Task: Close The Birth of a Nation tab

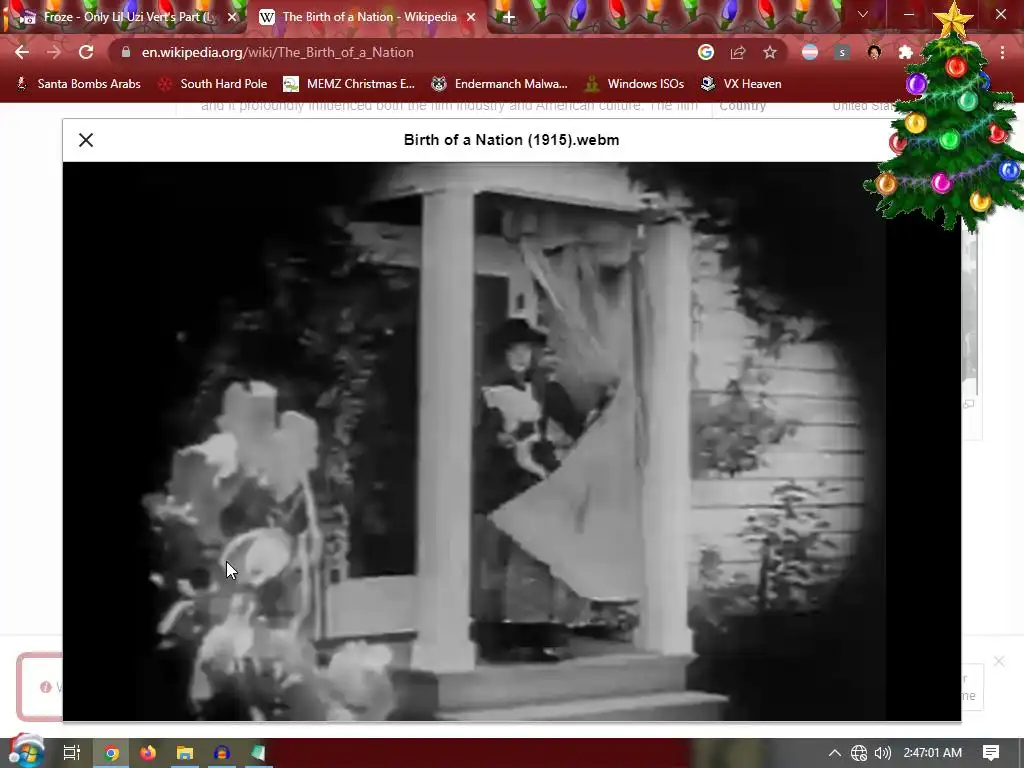Action: [471, 17]
